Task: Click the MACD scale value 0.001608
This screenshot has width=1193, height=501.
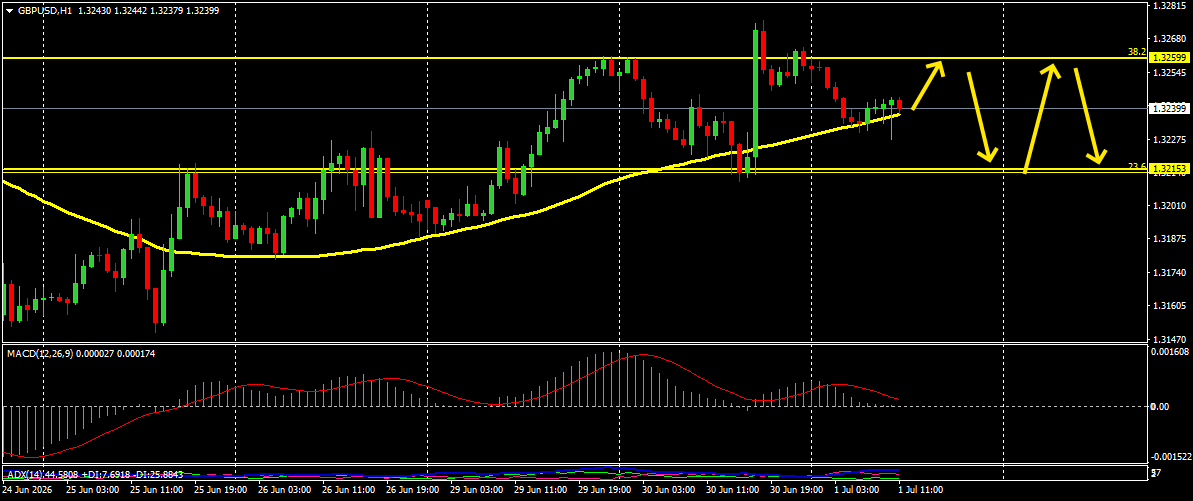Action: 1169,353
